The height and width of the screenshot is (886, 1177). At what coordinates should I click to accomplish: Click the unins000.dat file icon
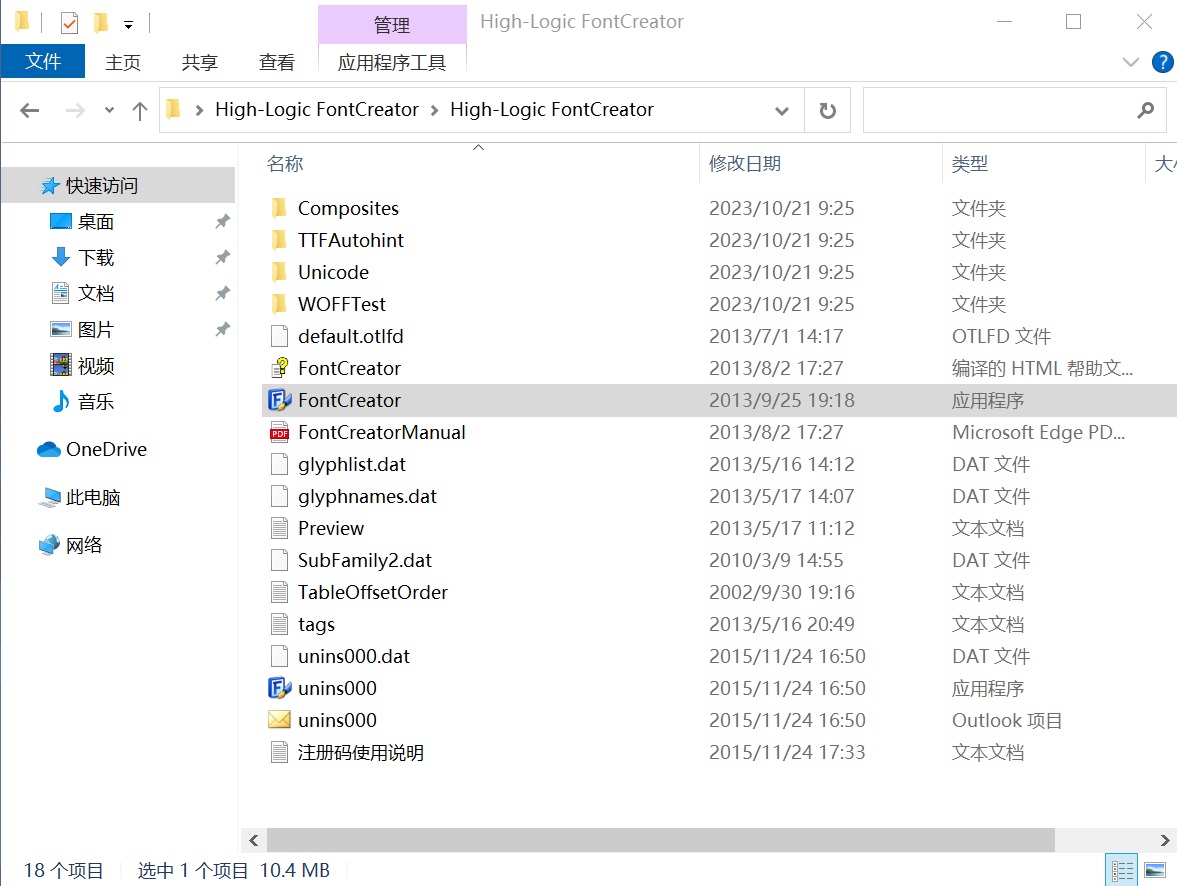[279, 656]
